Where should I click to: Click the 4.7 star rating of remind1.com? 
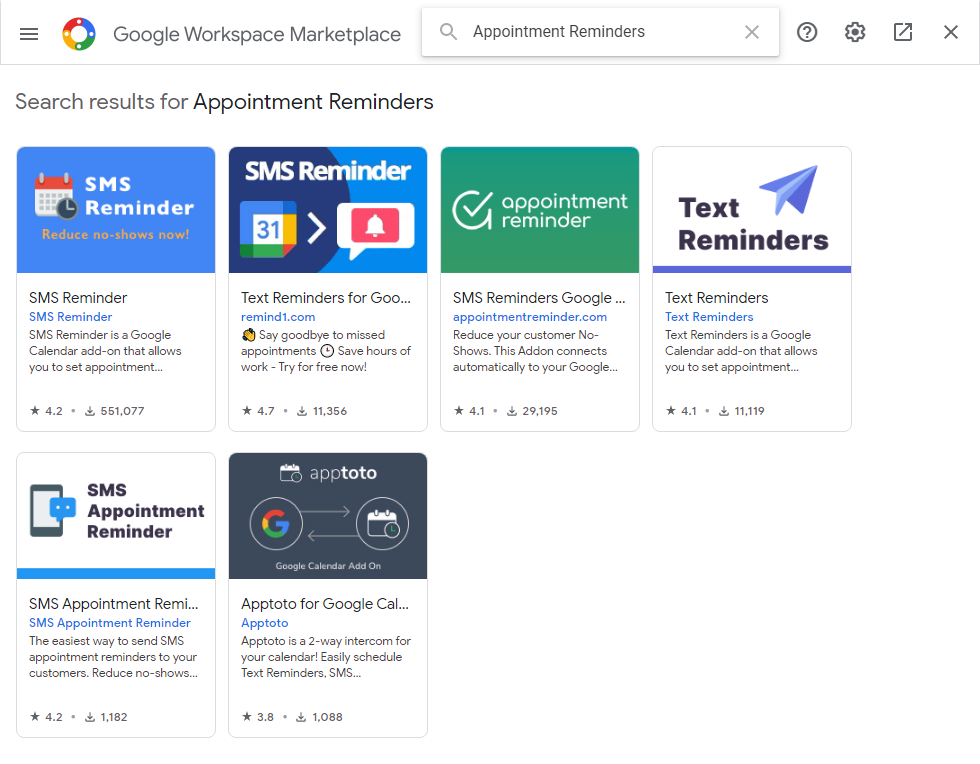[259, 411]
